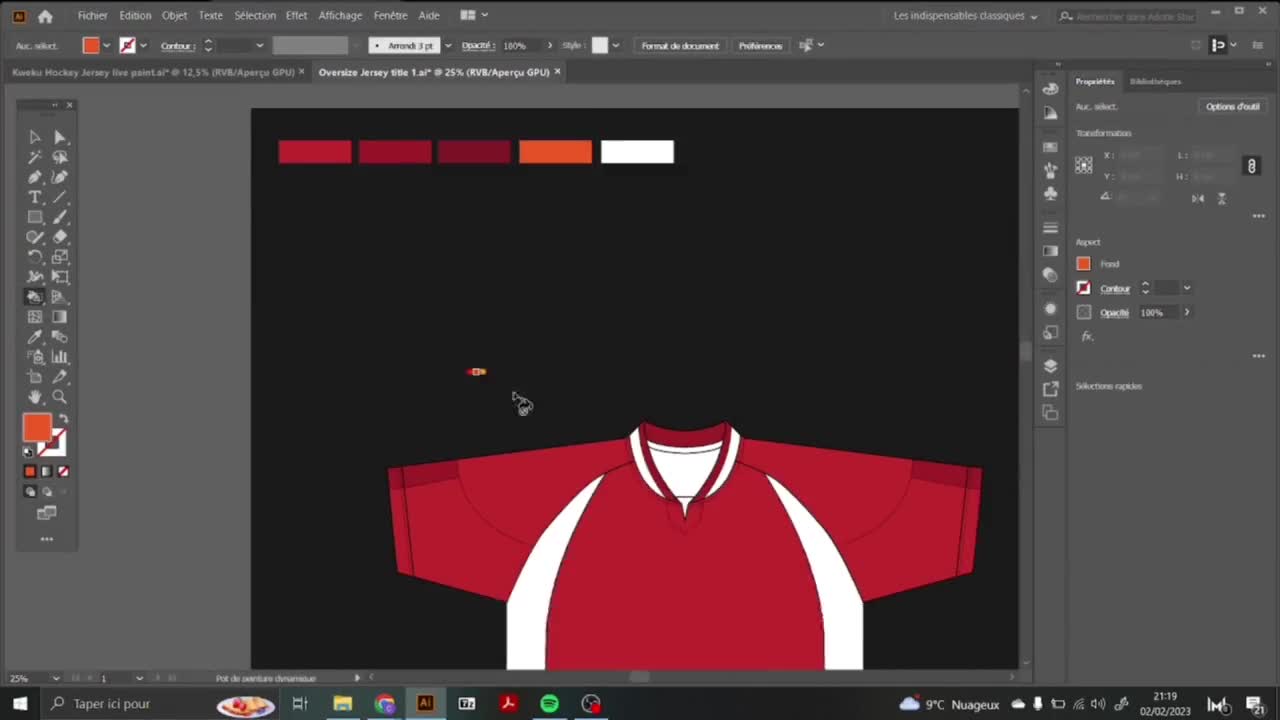Viewport: 1280px width, 720px height.
Task: Open Edit Toolbar three-dots button
Action: point(46,539)
